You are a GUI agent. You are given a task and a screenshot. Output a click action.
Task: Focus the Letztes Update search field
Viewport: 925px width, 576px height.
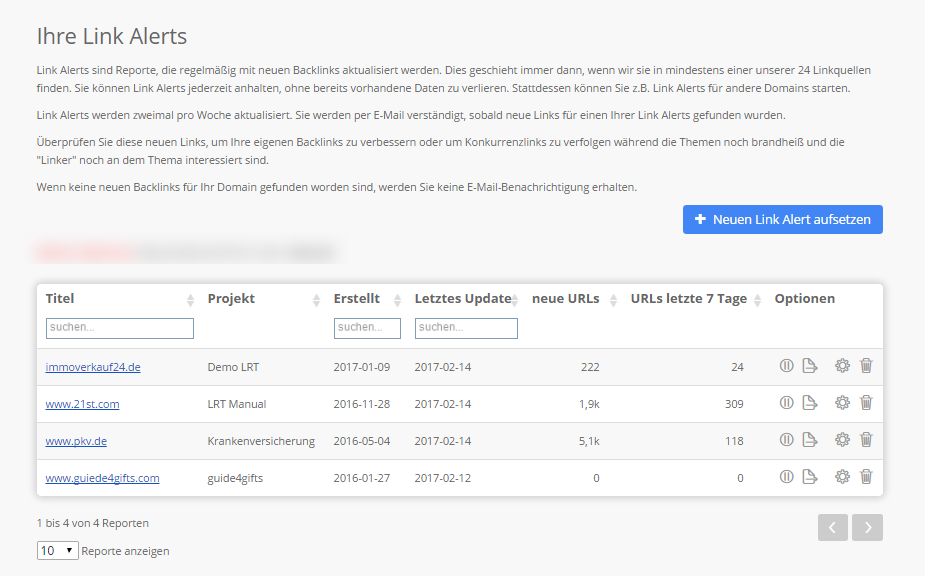[x=466, y=328]
